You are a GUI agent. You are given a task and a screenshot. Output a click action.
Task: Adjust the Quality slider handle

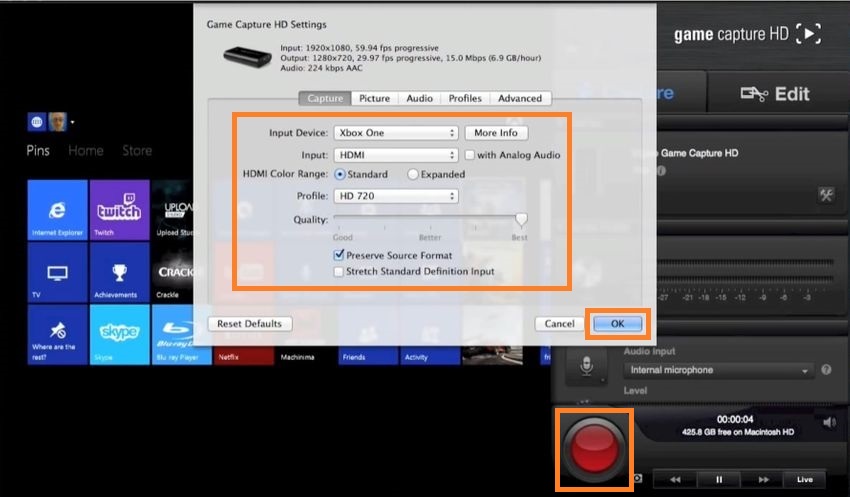coord(521,219)
